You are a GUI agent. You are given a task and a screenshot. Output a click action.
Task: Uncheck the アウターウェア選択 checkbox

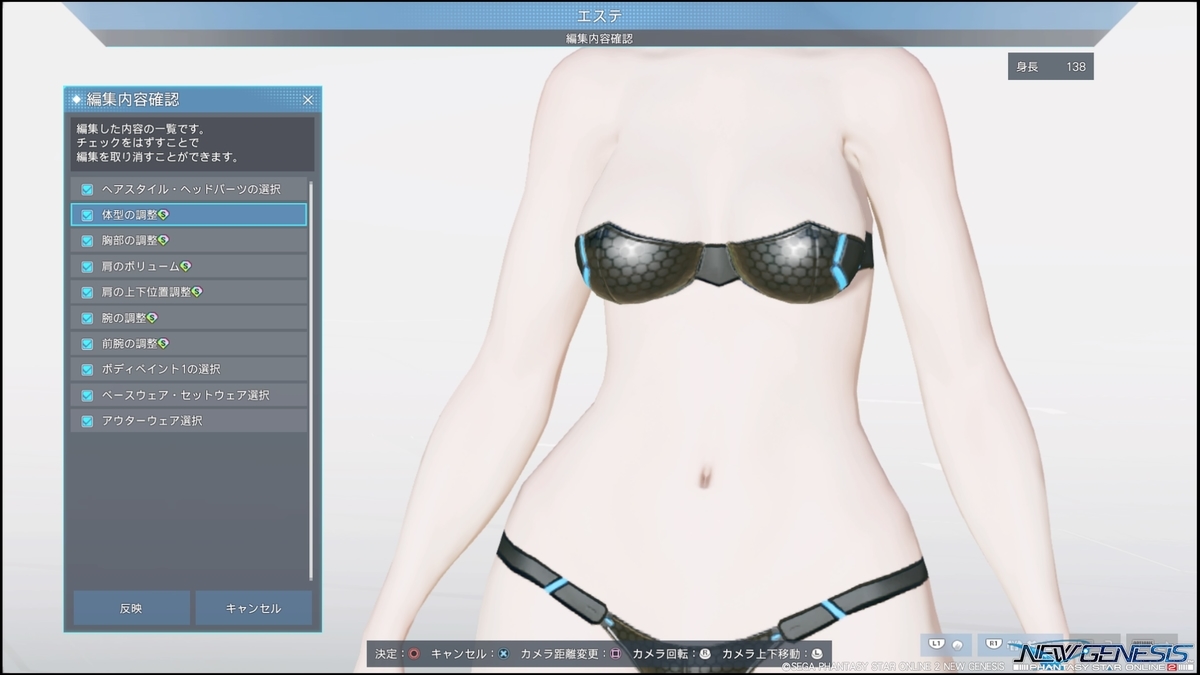click(x=88, y=421)
